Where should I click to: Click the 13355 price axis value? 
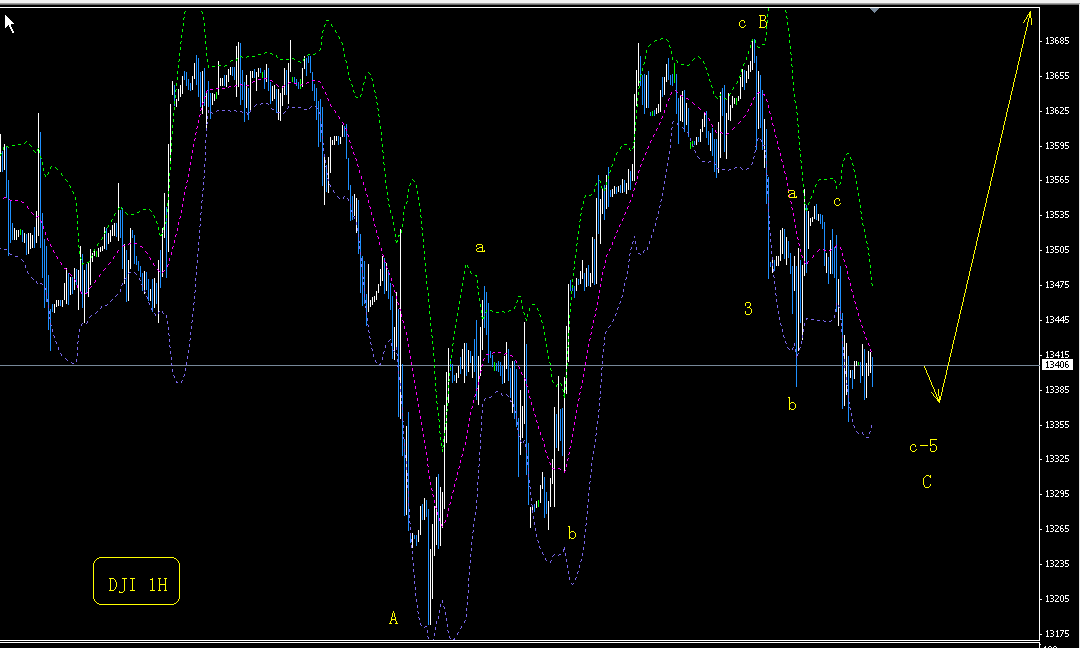pyautogui.click(x=1057, y=424)
